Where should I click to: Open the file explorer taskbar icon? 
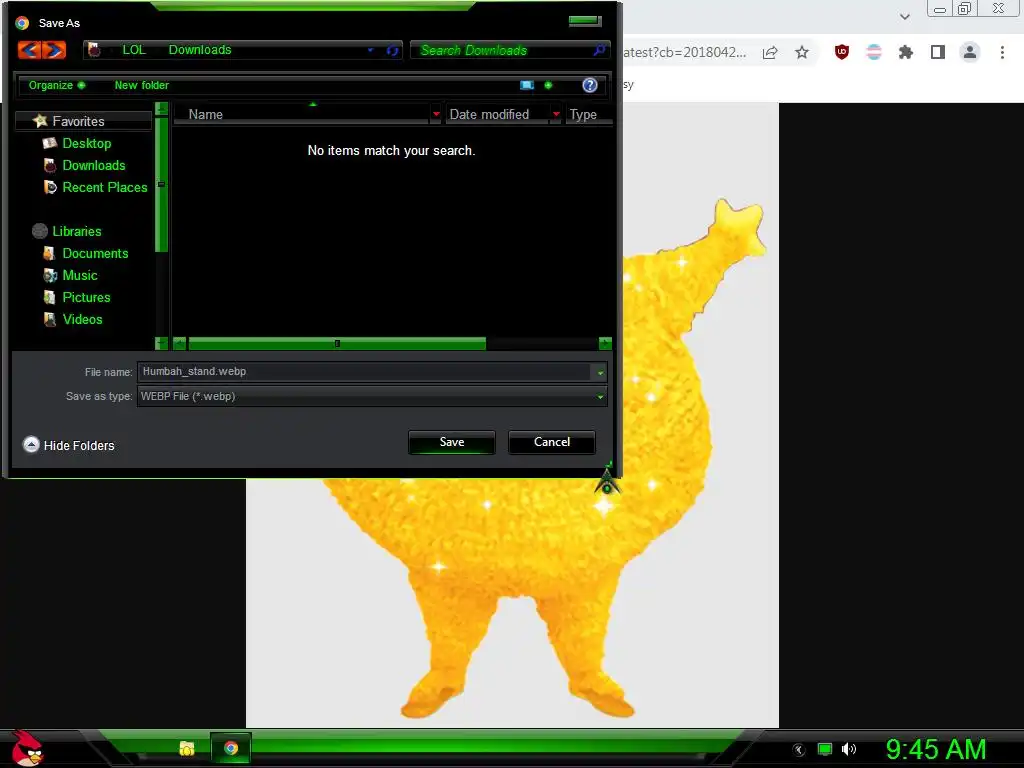click(x=187, y=748)
